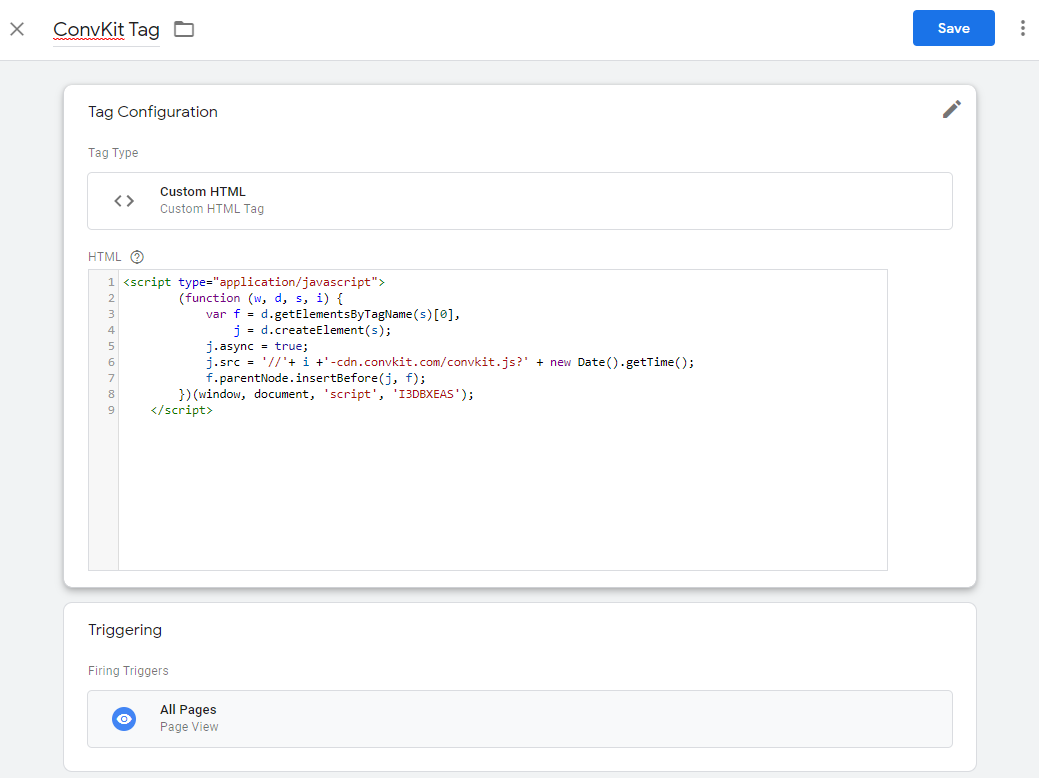This screenshot has height=778, width=1039.
Task: Click the 'I3DBXEAS' ID string on line 8
Action: [x=426, y=394]
